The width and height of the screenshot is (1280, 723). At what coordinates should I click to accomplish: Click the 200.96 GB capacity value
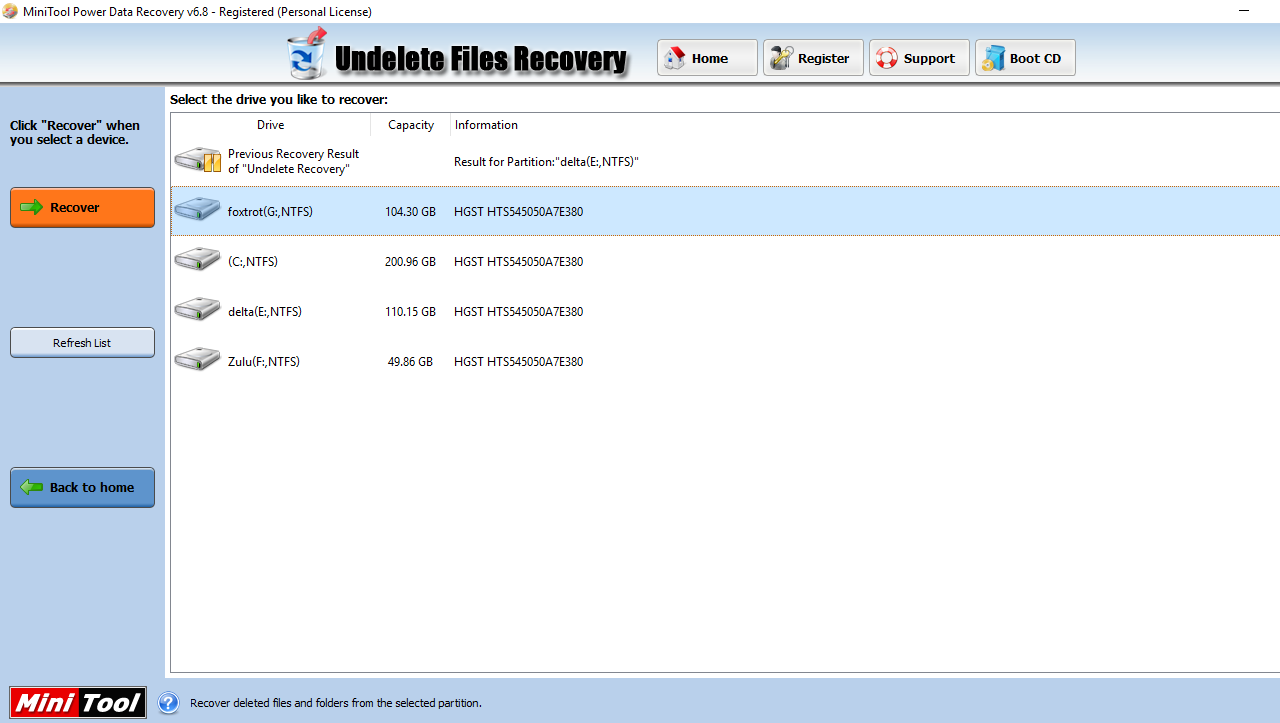(x=410, y=262)
